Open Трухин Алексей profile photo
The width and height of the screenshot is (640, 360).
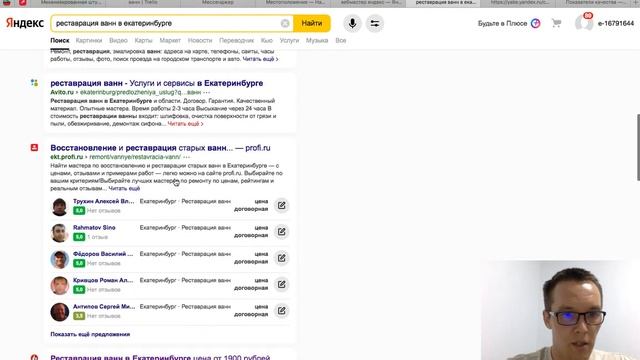pos(60,207)
